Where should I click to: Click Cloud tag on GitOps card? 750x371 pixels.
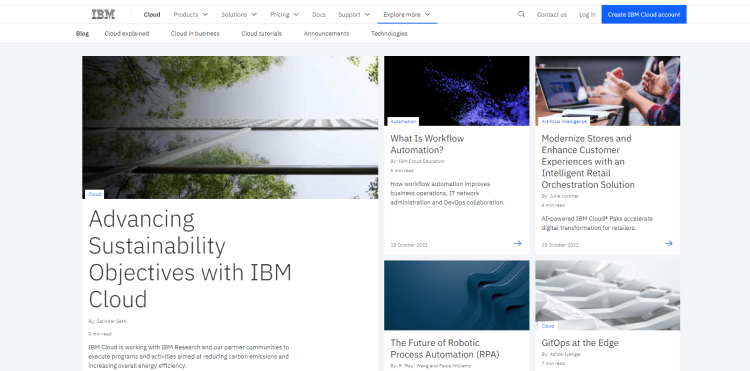pyautogui.click(x=548, y=326)
